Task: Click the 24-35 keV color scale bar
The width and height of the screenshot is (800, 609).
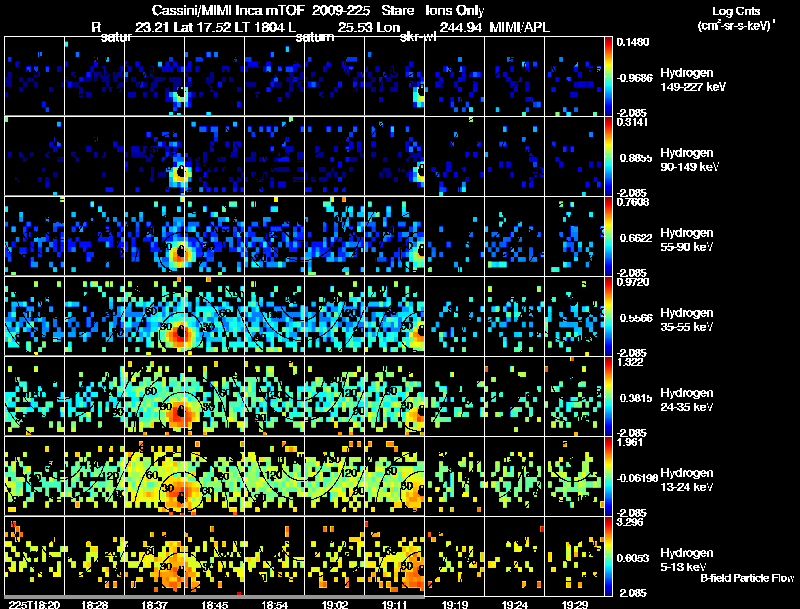Action: [608, 396]
